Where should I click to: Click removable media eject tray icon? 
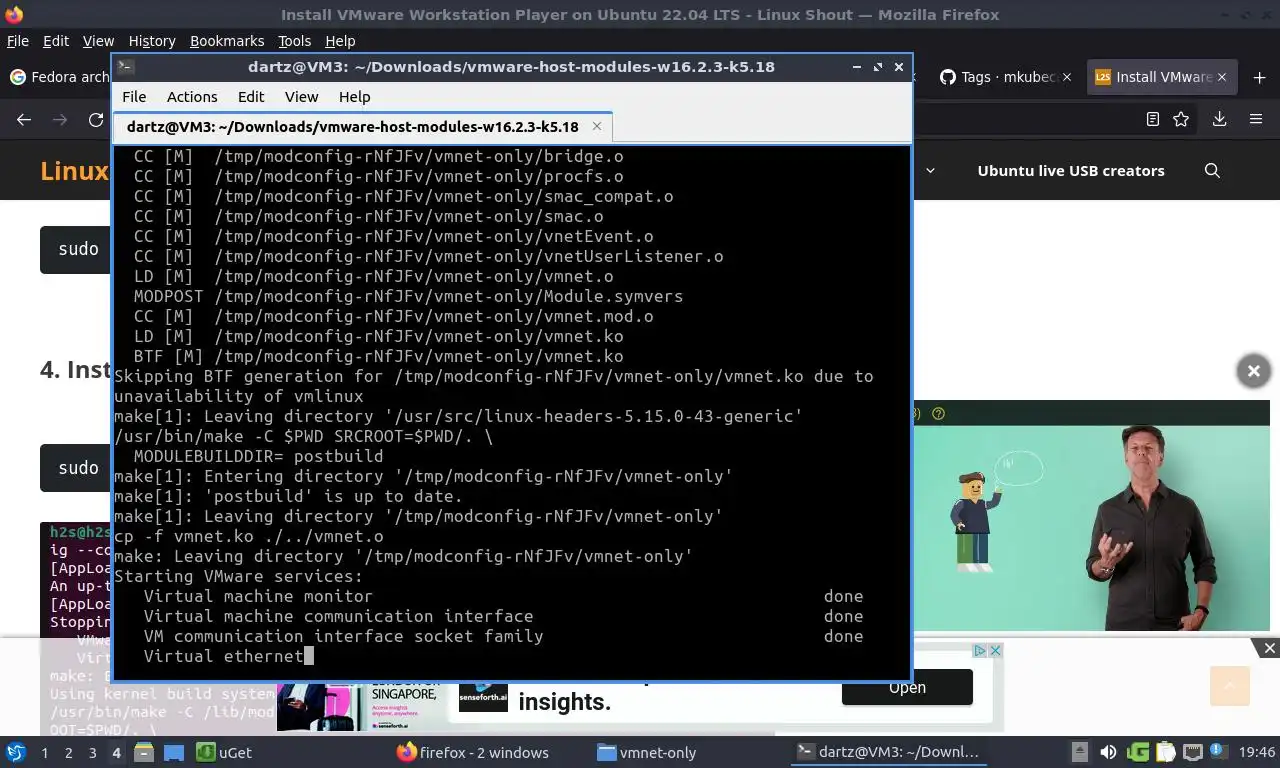click(1080, 752)
